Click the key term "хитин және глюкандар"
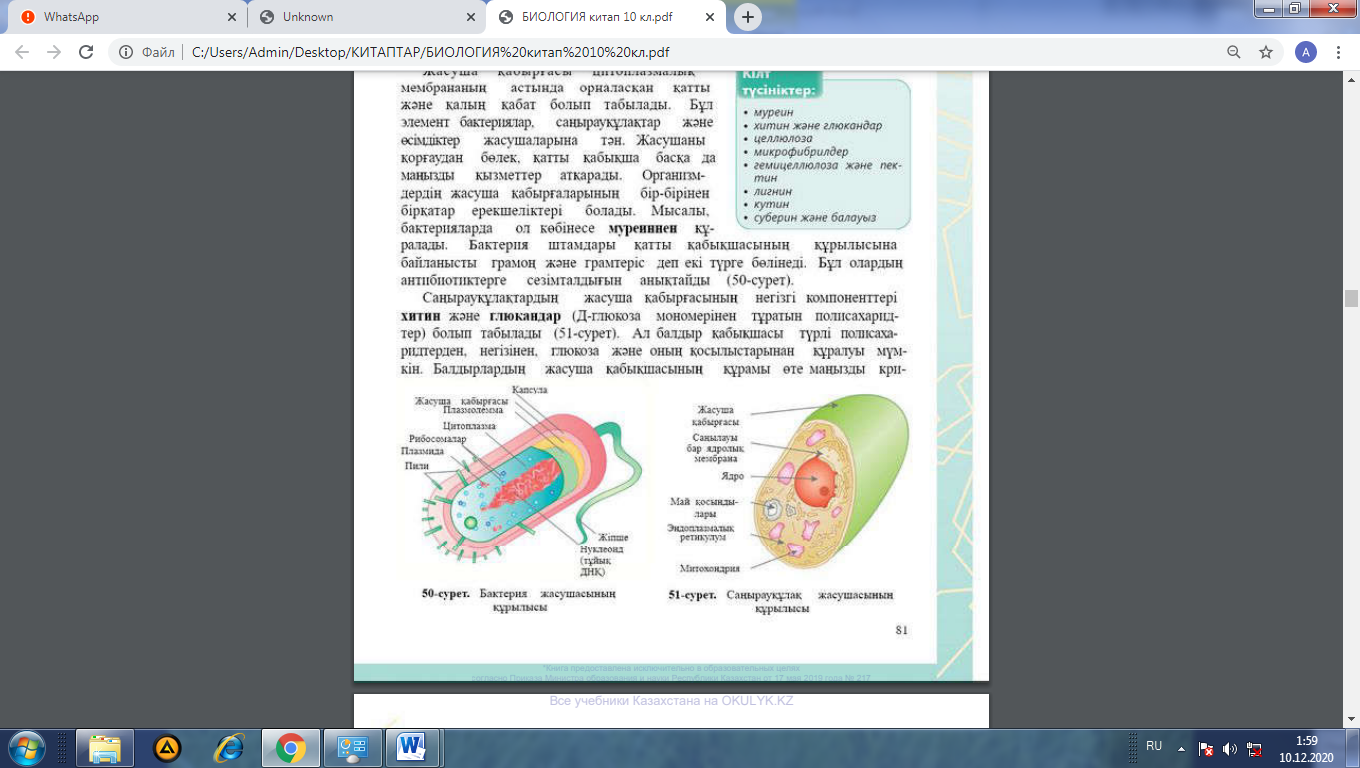 pos(818,125)
